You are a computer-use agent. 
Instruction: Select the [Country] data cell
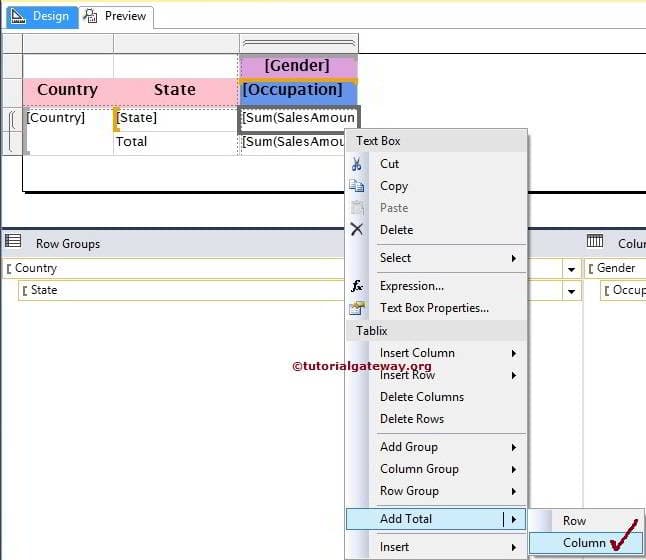pyautogui.click(x=68, y=131)
